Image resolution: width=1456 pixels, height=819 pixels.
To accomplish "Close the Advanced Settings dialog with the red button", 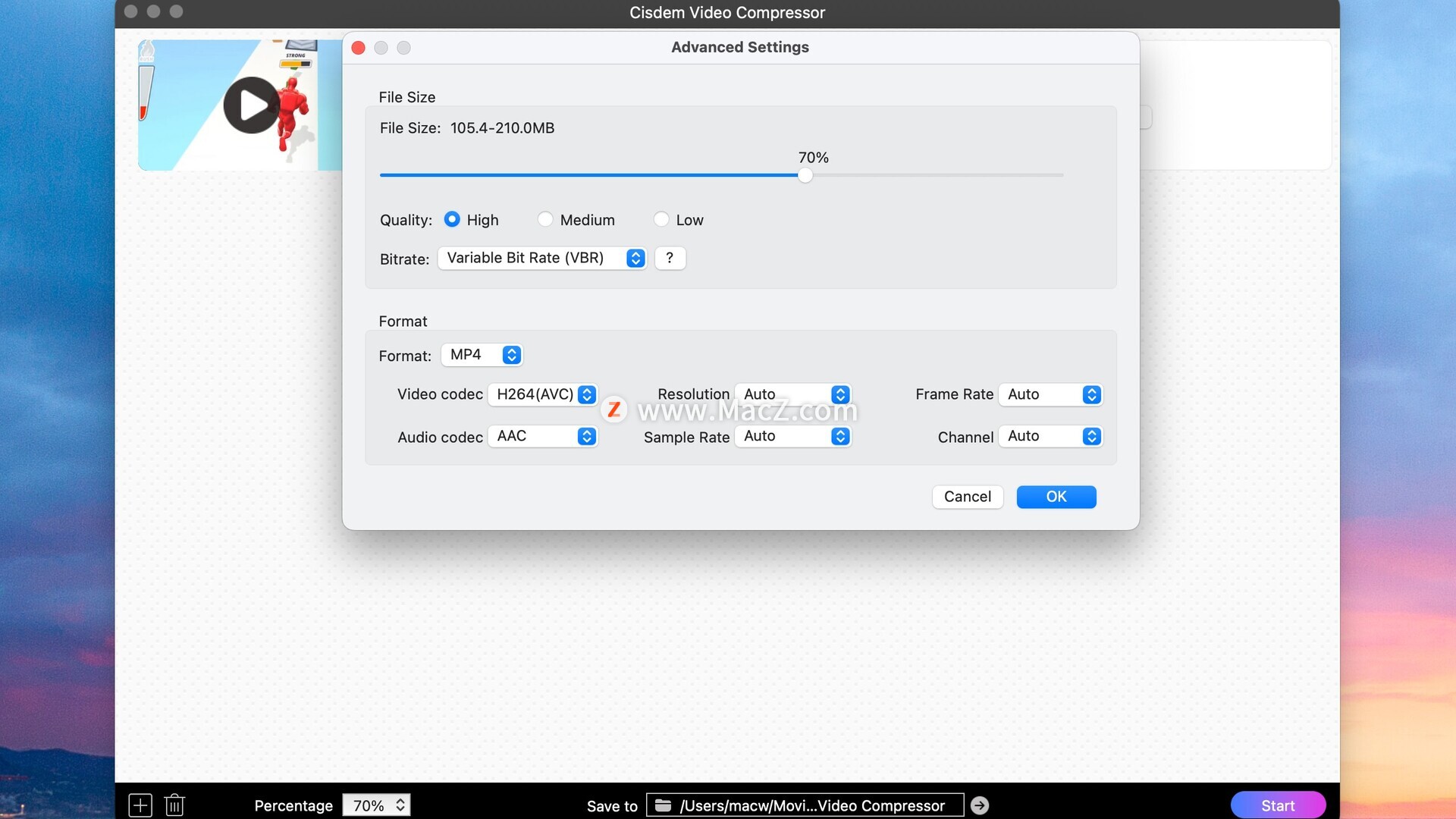I will pyautogui.click(x=359, y=48).
